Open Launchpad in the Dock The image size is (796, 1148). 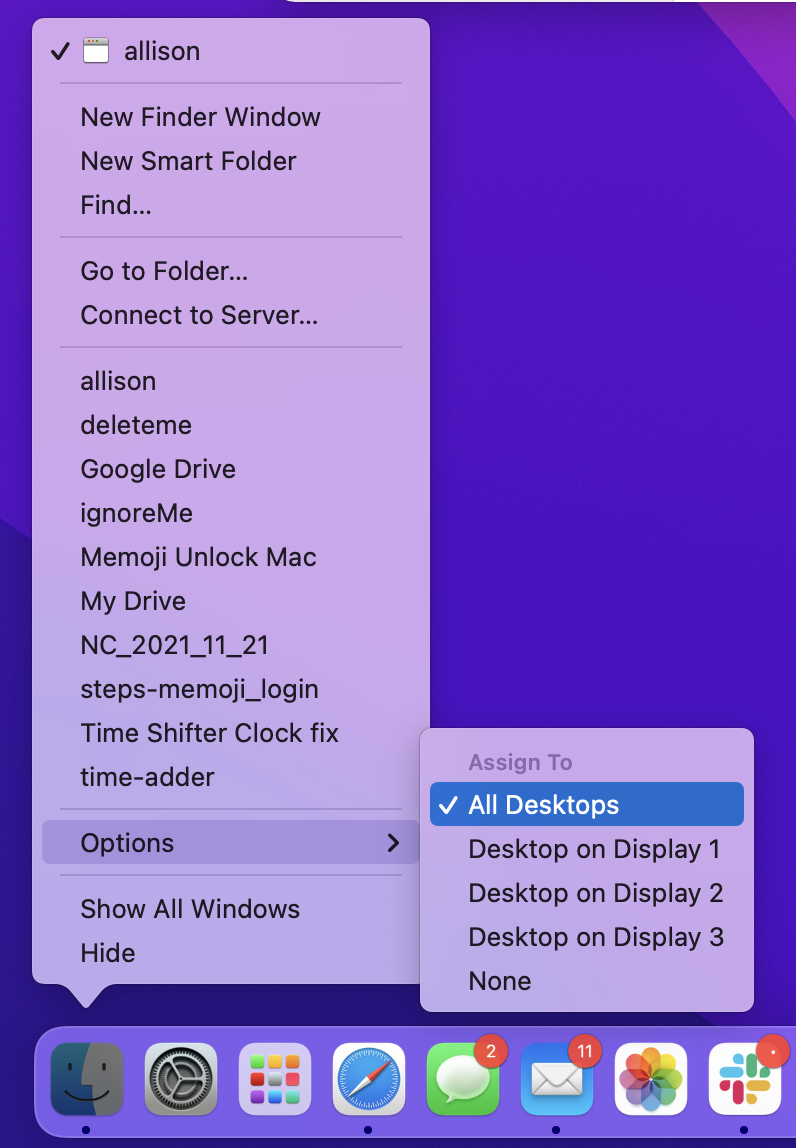coord(275,1079)
